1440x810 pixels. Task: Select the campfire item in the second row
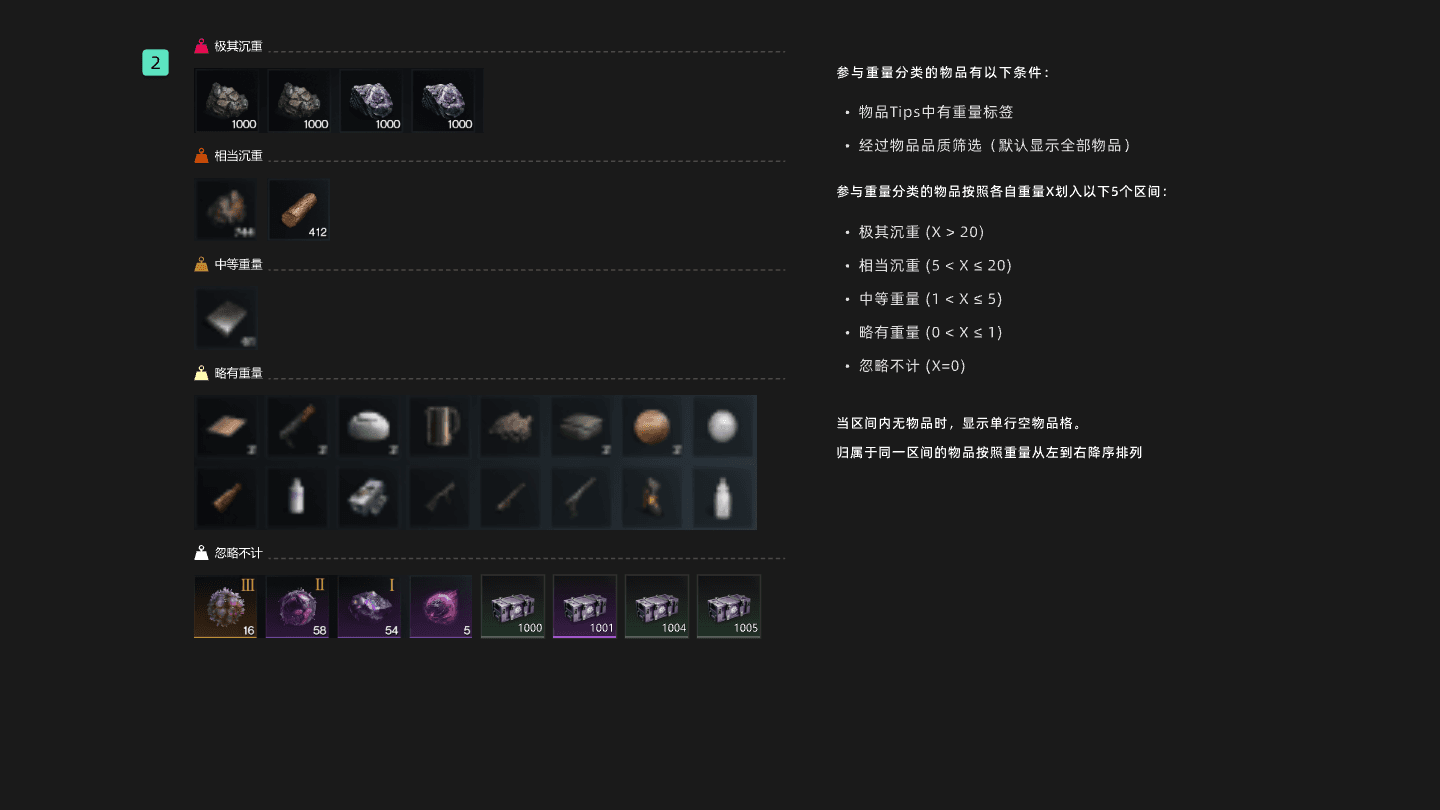point(652,497)
